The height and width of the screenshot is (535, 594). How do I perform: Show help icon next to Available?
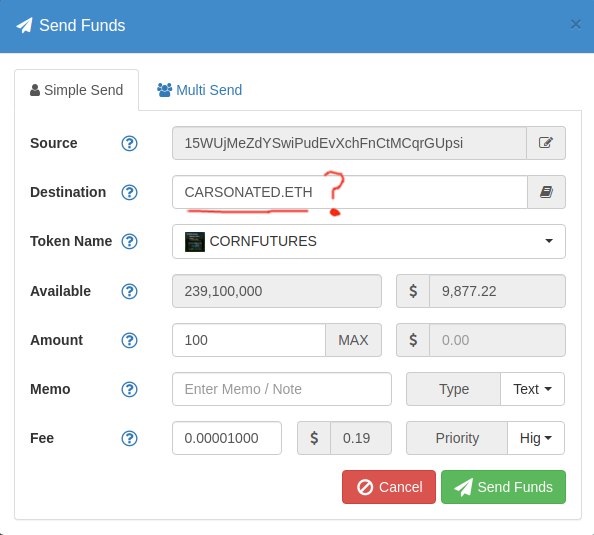click(x=129, y=291)
